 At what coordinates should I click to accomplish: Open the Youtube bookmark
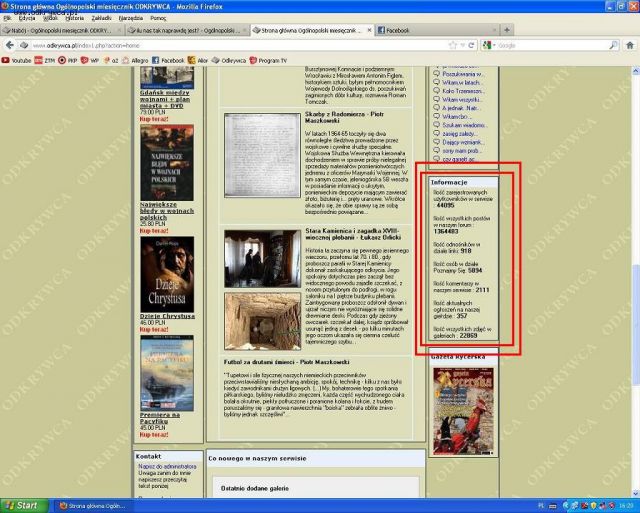tap(16, 60)
